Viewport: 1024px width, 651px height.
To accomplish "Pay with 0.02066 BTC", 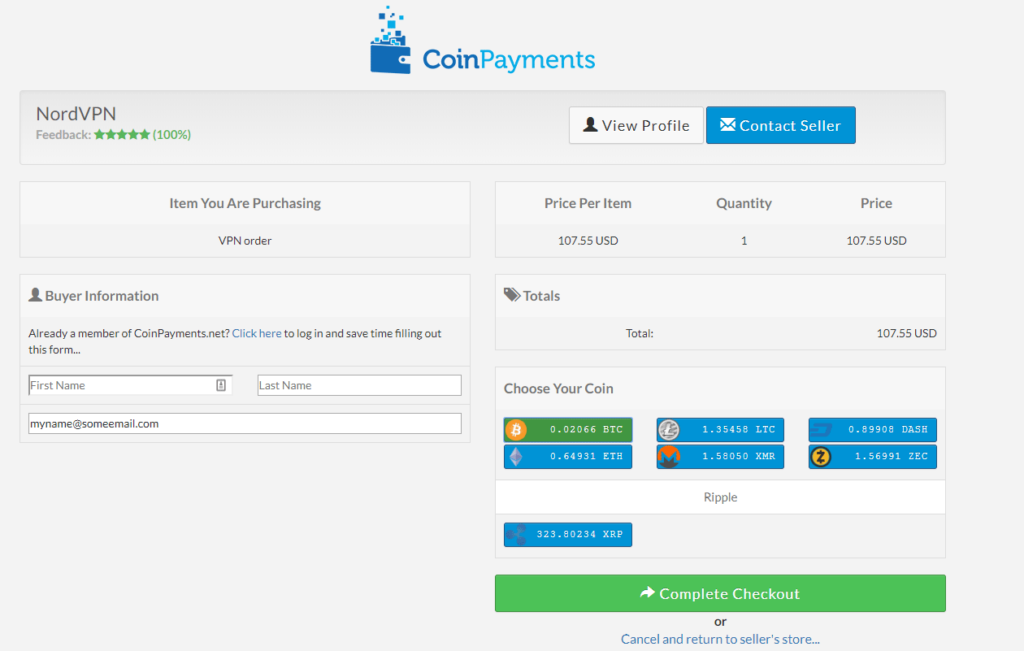I will [x=568, y=430].
